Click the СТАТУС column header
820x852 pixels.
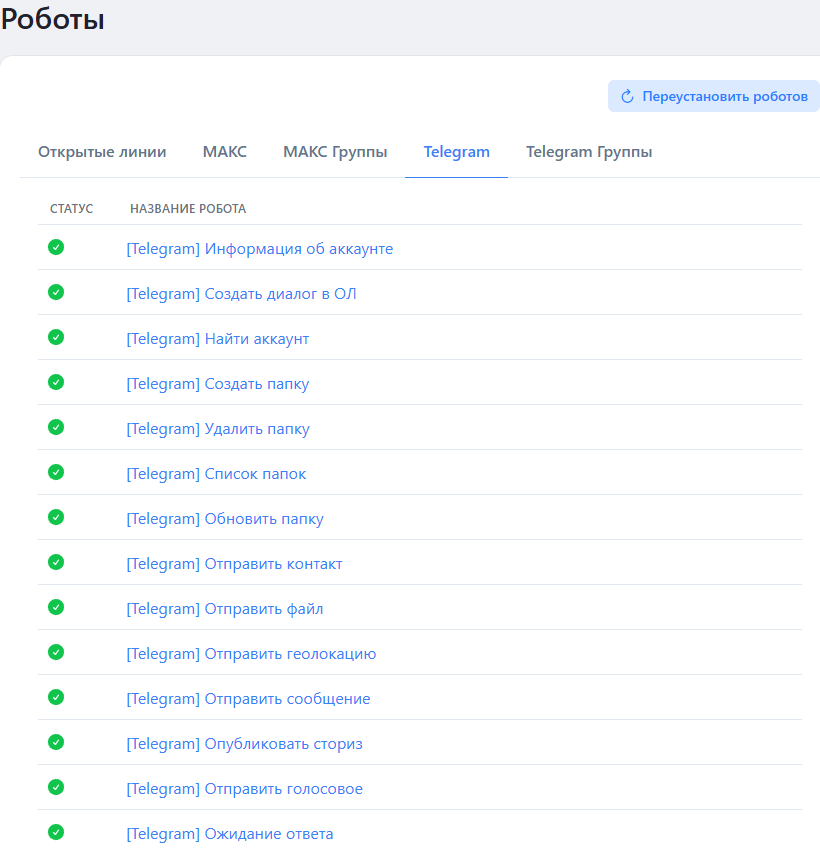[x=71, y=209]
